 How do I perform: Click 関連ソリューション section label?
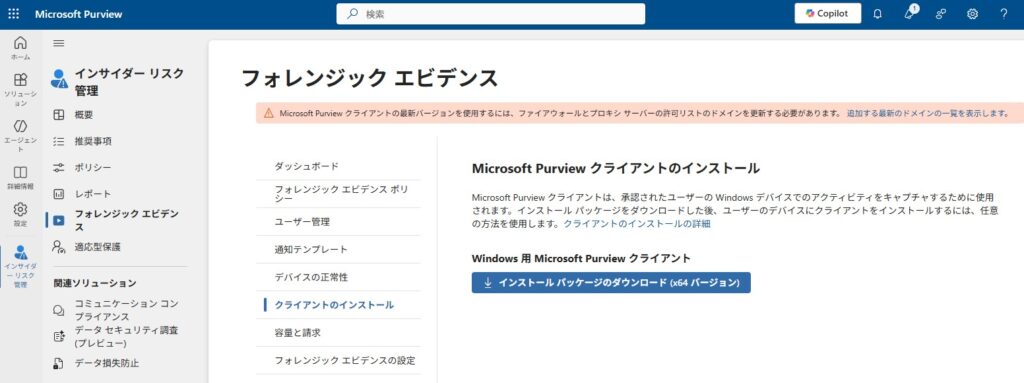pyautogui.click(x=95, y=283)
